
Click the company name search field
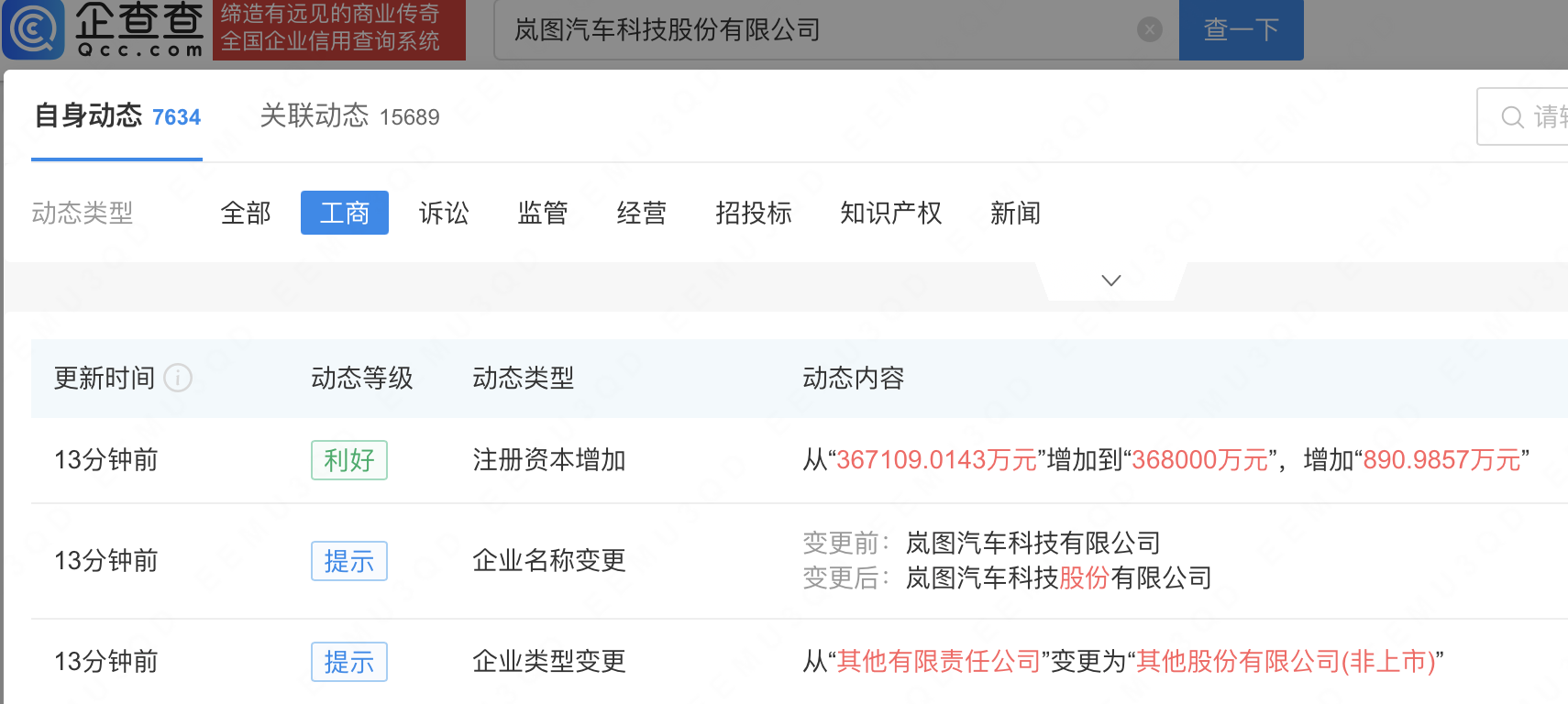(816, 29)
